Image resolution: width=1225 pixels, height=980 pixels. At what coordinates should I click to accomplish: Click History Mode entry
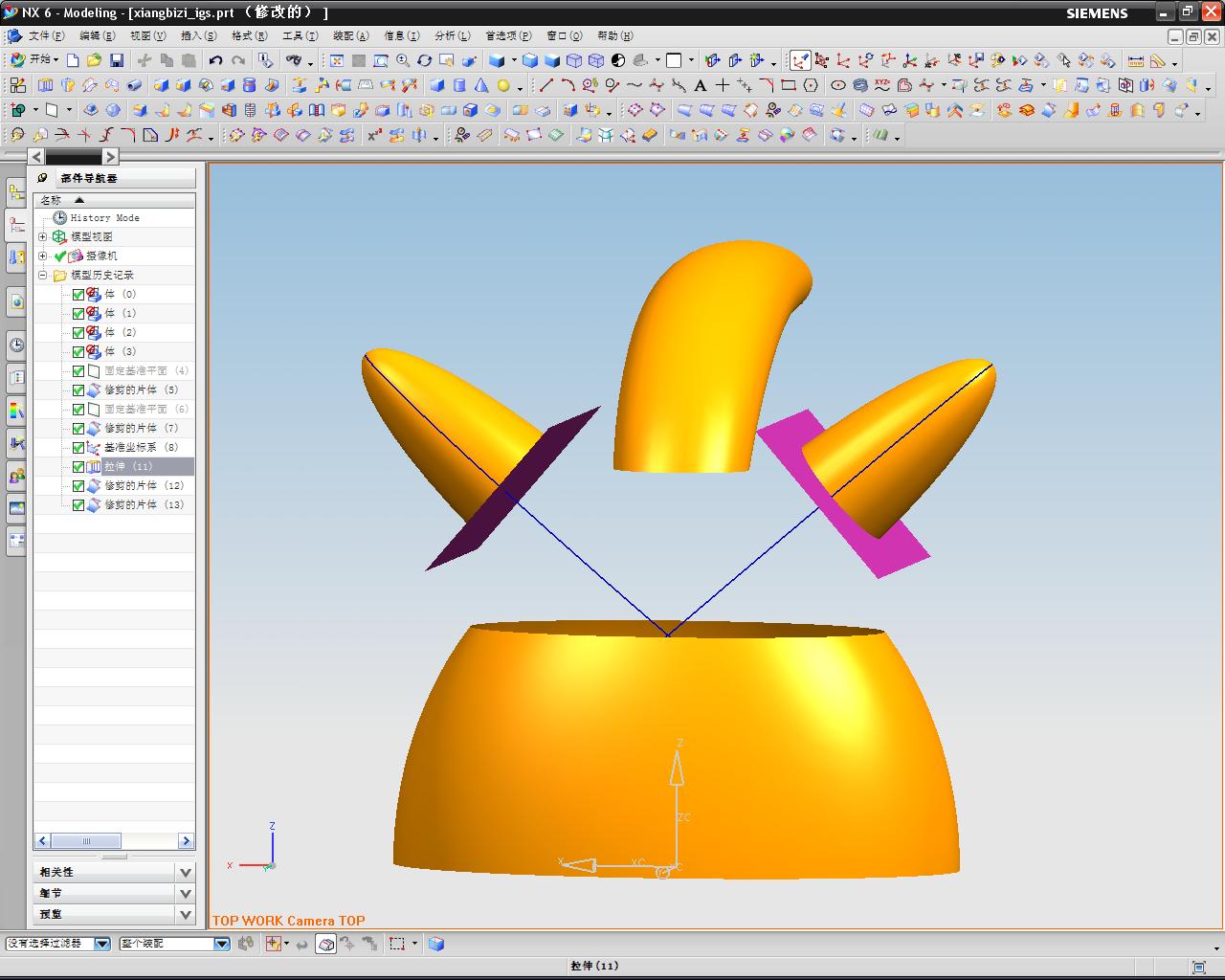point(104,217)
